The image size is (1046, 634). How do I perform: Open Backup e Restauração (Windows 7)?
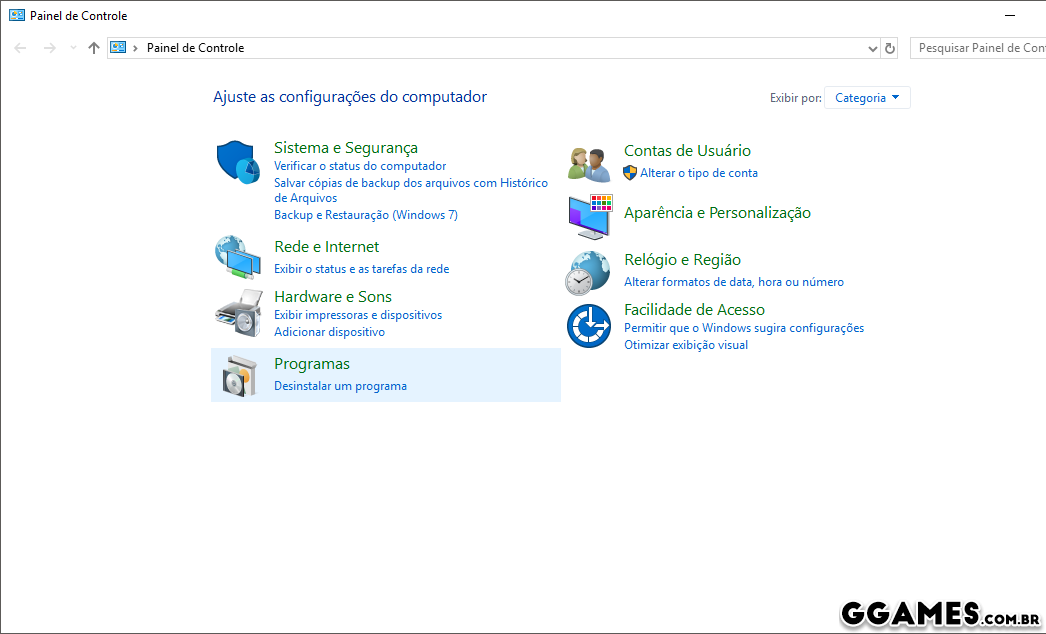[366, 215]
